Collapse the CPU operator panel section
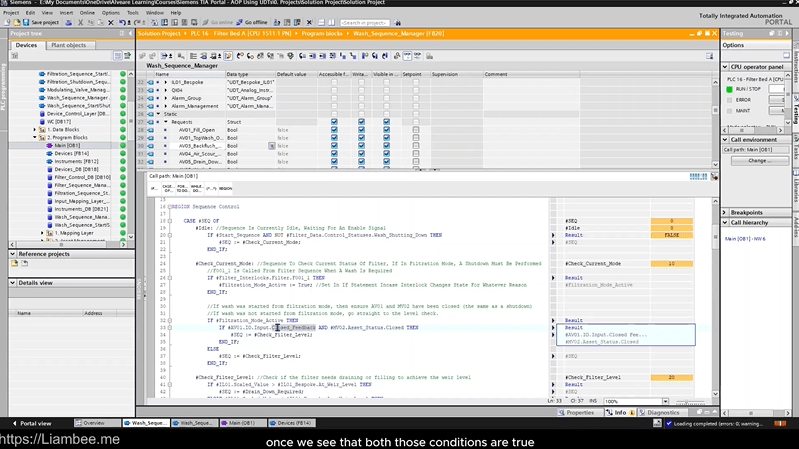This screenshot has height=449, width=799. coord(726,67)
